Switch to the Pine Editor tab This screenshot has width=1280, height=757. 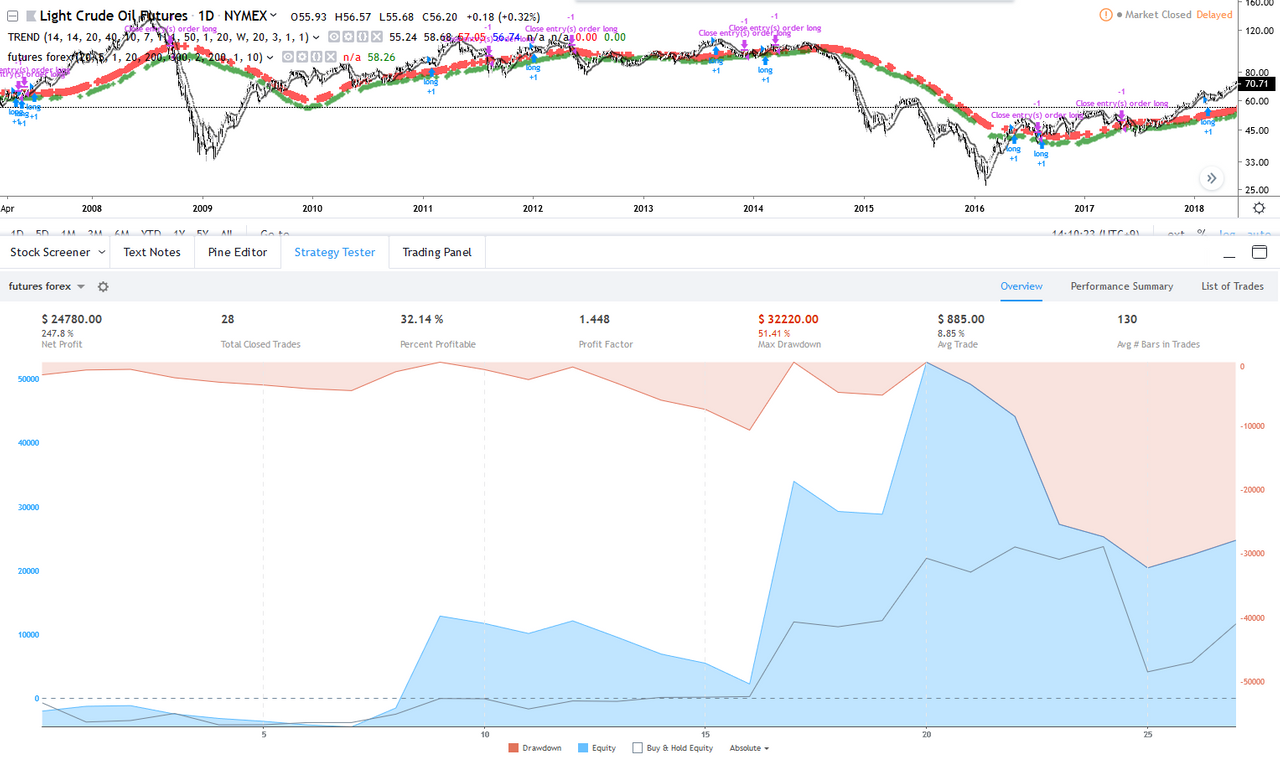[x=237, y=252]
